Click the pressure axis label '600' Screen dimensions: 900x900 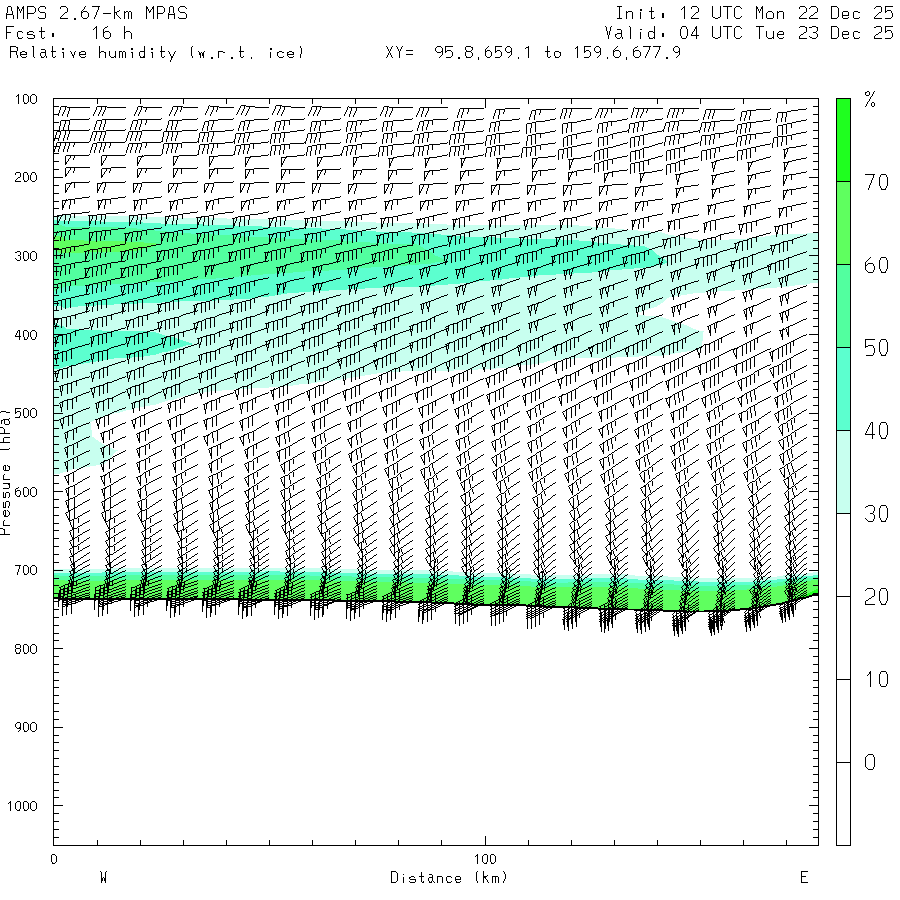[26, 492]
